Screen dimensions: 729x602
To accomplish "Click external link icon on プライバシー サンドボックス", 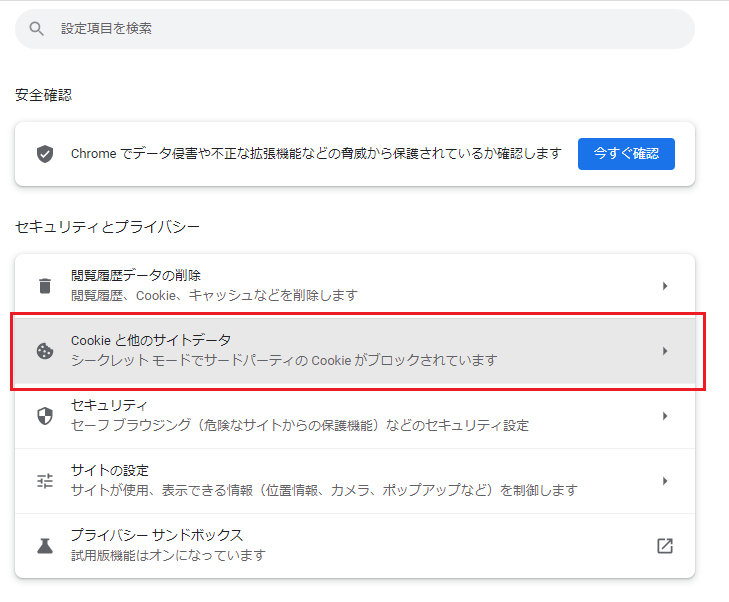I will (x=665, y=546).
